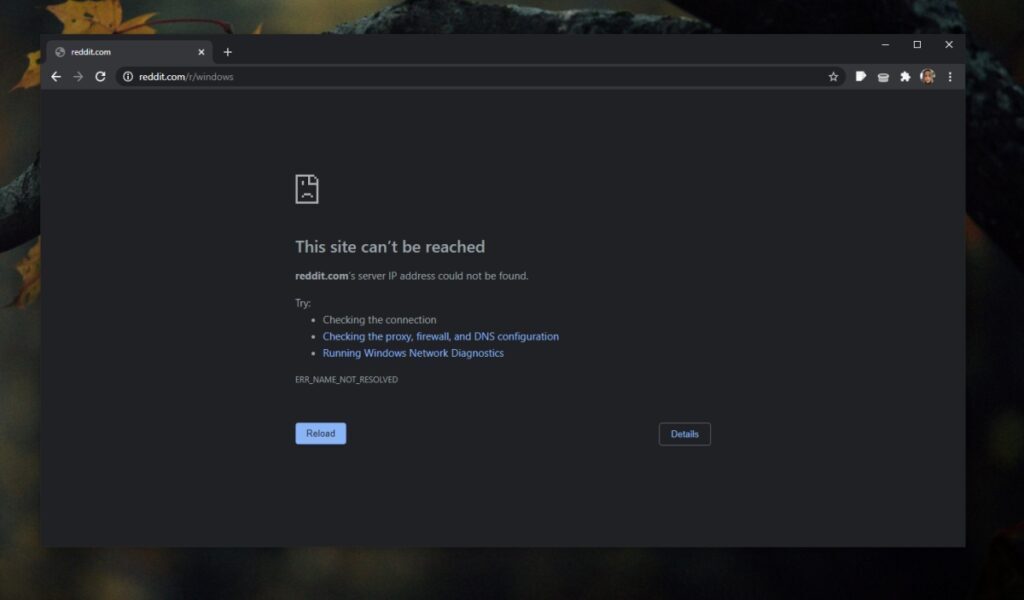Expand error info via the Details button
The height and width of the screenshot is (600, 1024).
(684, 434)
